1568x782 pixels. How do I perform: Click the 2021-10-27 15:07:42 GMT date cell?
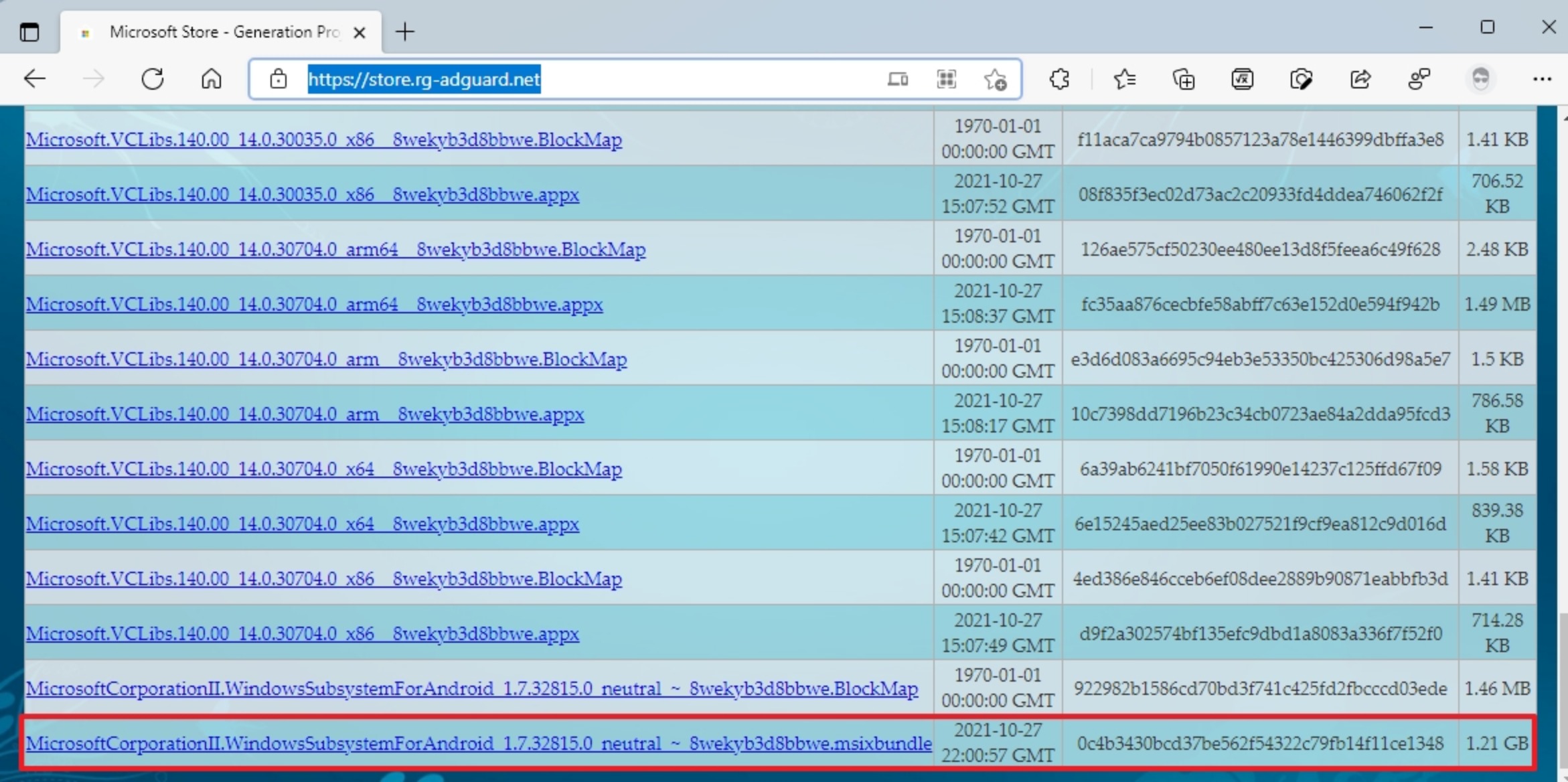point(998,523)
